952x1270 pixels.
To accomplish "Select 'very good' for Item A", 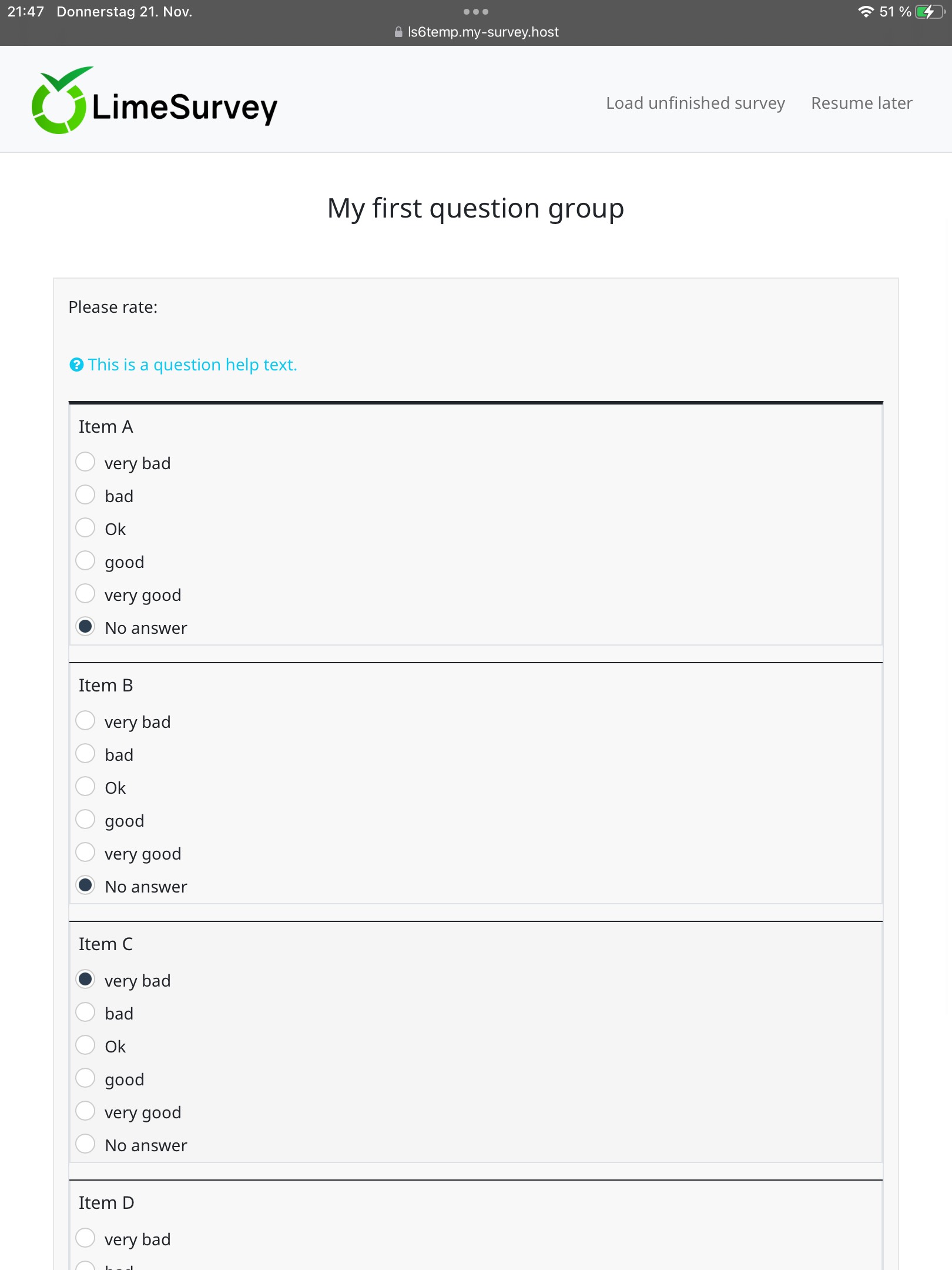I will (86, 594).
